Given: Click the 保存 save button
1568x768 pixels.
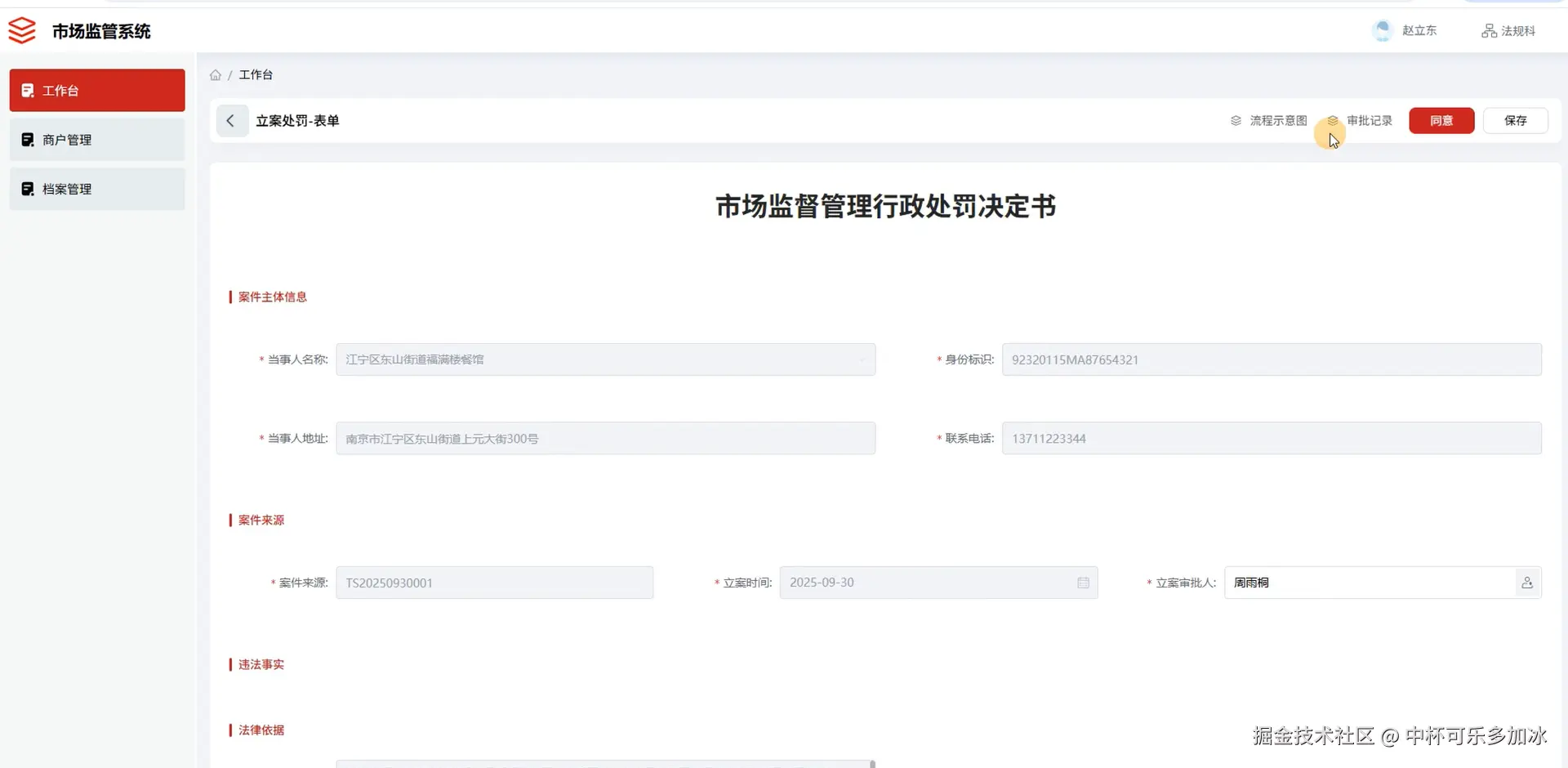Looking at the screenshot, I should tap(1516, 121).
